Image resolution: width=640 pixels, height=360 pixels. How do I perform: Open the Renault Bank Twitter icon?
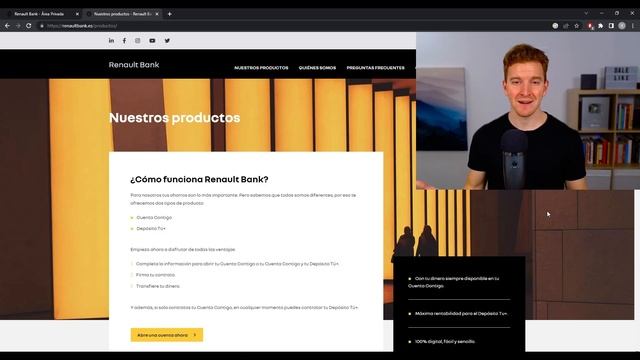(x=167, y=40)
